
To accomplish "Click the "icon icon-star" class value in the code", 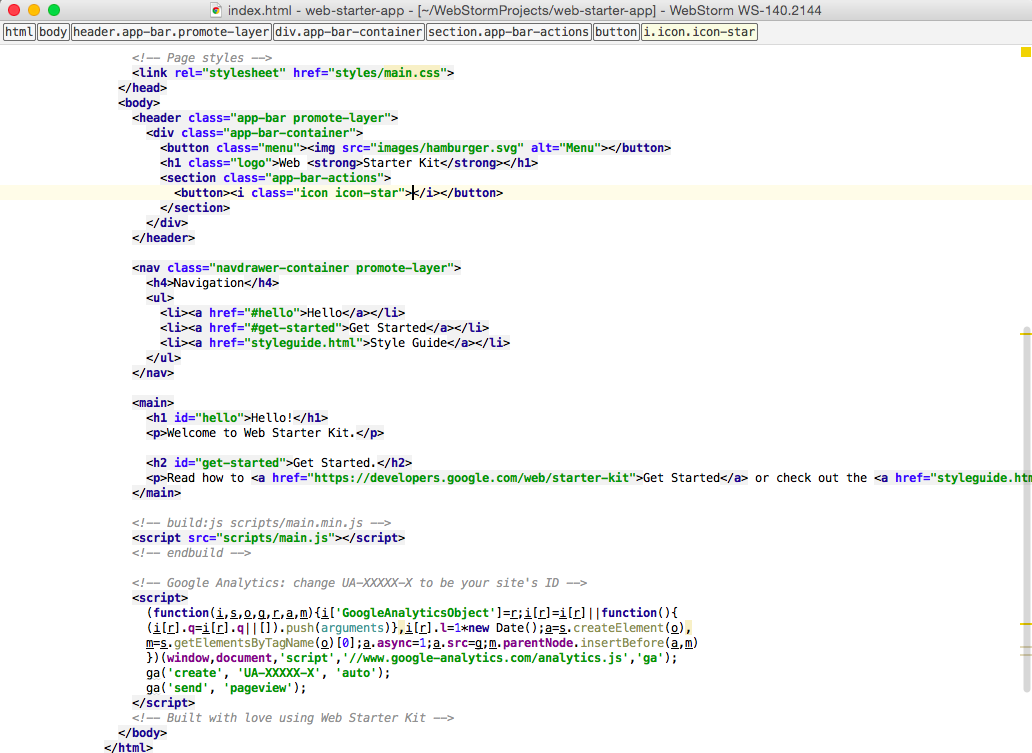I will [x=349, y=193].
